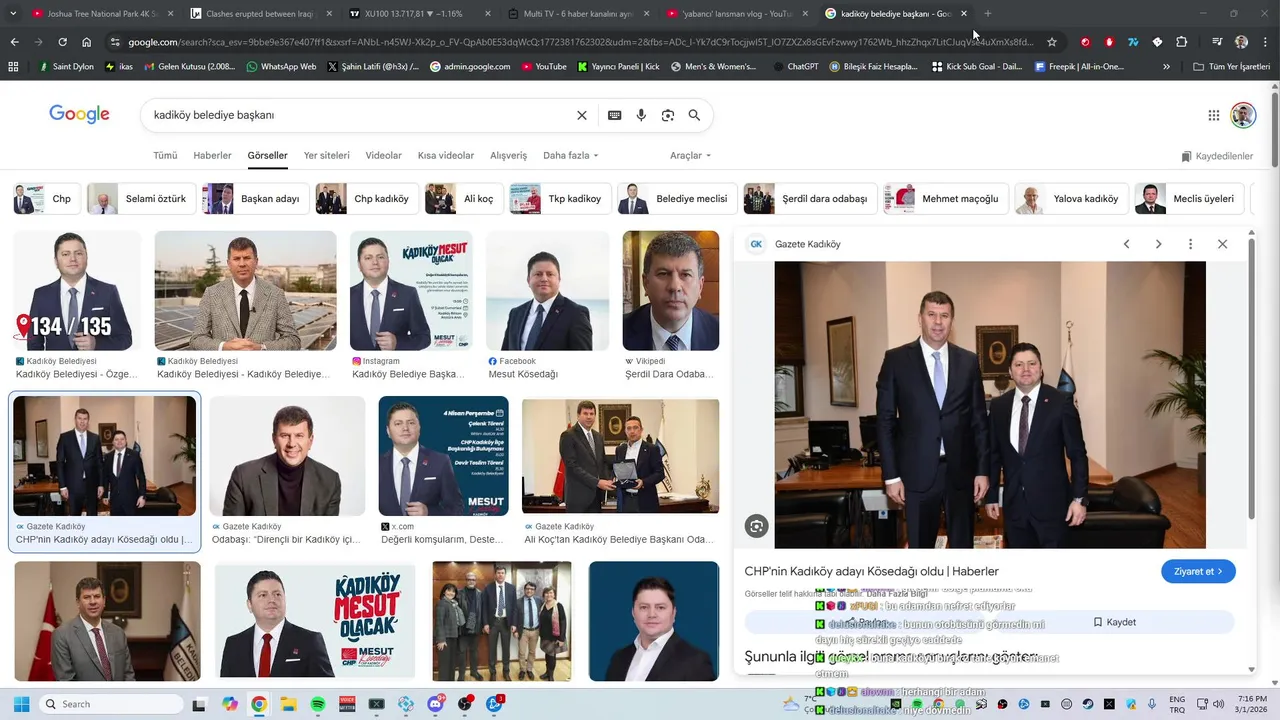The width and height of the screenshot is (1280, 720).
Task: Open Discord from the taskbar
Action: [436, 704]
